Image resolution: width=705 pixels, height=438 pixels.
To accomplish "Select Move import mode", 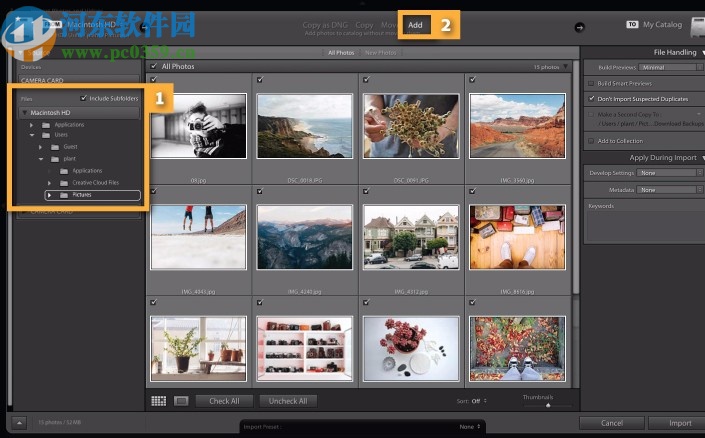I will click(x=389, y=25).
